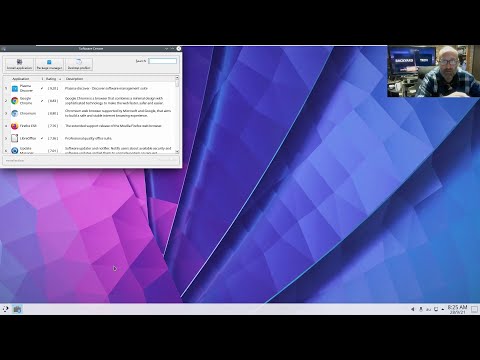Select the Plasma Discover description text
Image resolution: width=480 pixels, height=360 pixels.
[106, 88]
